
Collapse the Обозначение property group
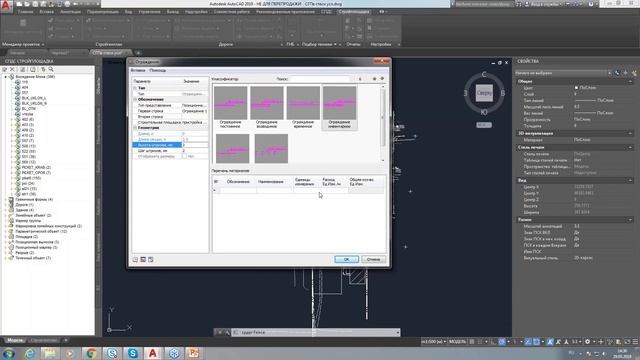click(135, 100)
